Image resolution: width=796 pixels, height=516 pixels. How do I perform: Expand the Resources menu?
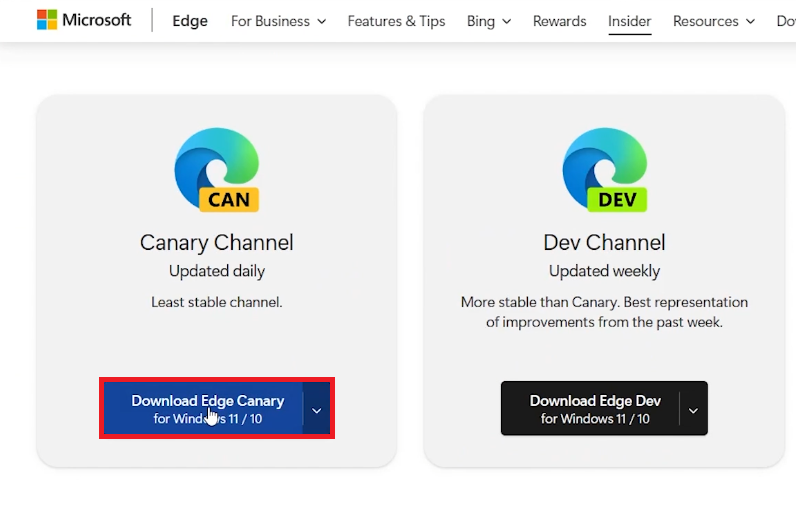[x=714, y=21]
